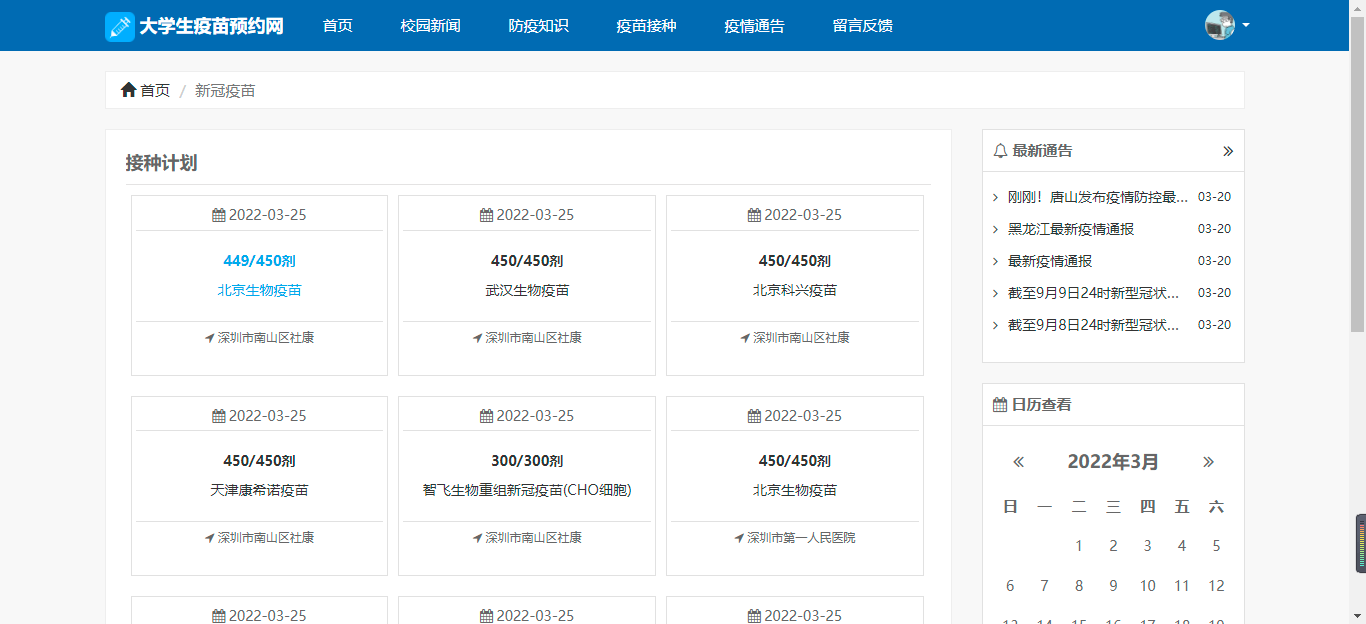Open 留言反馈 navigation item
1366x624 pixels.
[x=863, y=26]
